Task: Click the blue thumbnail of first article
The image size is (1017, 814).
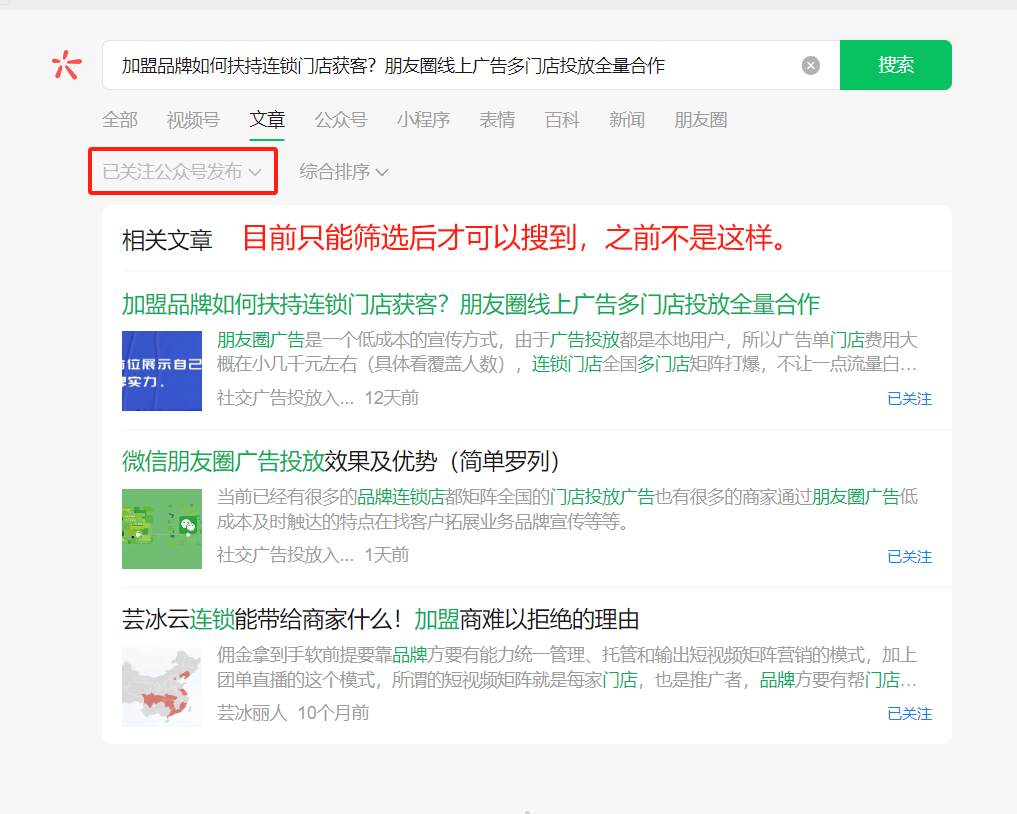Action: [162, 371]
